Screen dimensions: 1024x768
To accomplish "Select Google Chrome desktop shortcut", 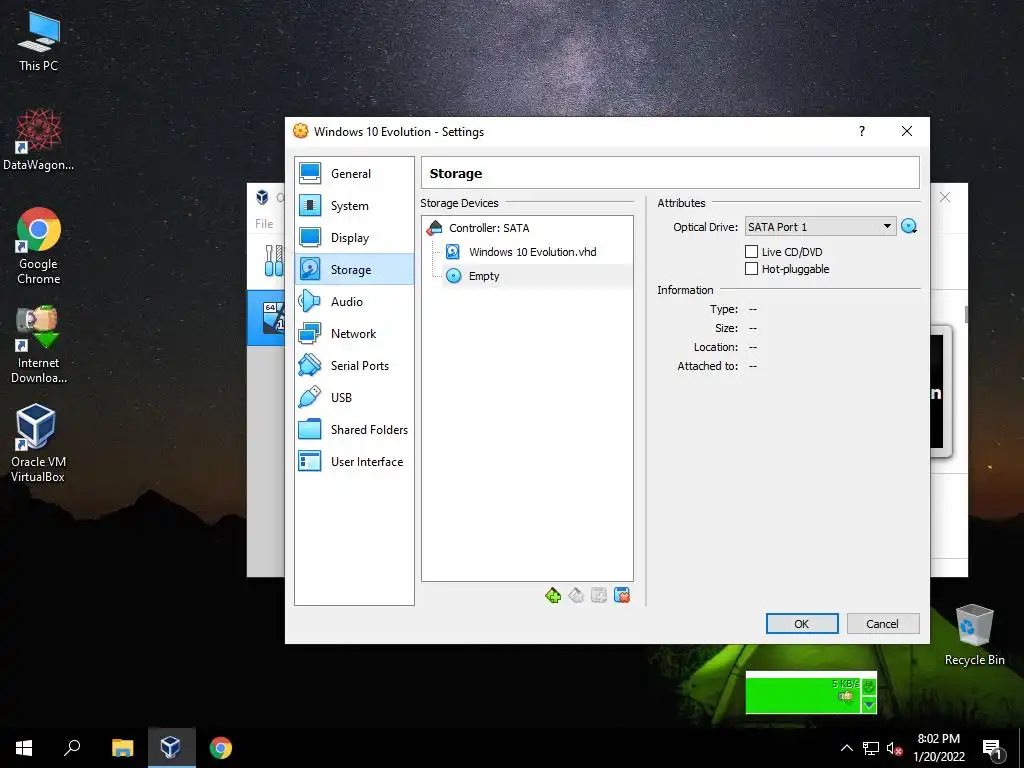I will [x=38, y=246].
